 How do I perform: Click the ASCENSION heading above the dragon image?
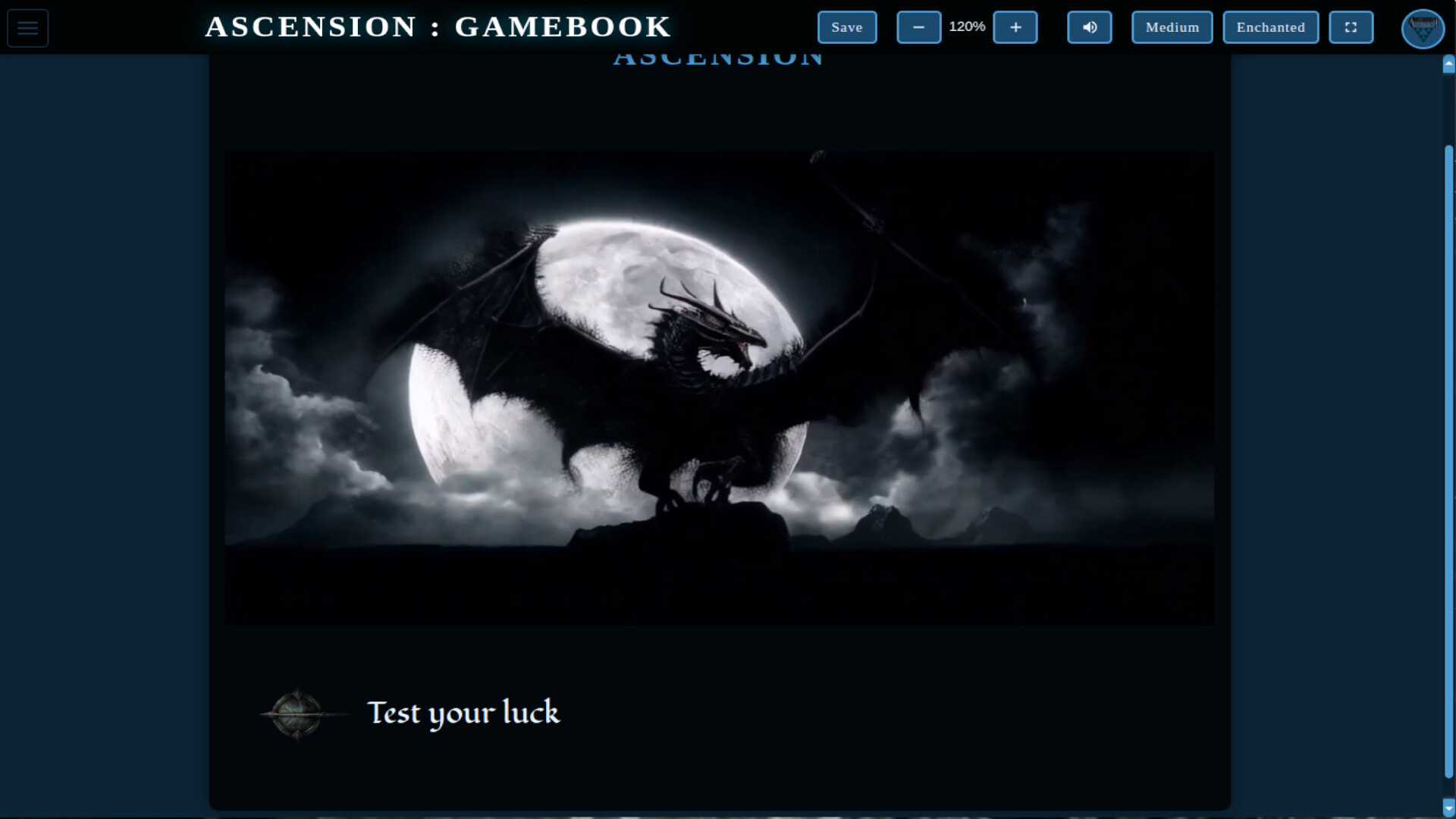719,55
